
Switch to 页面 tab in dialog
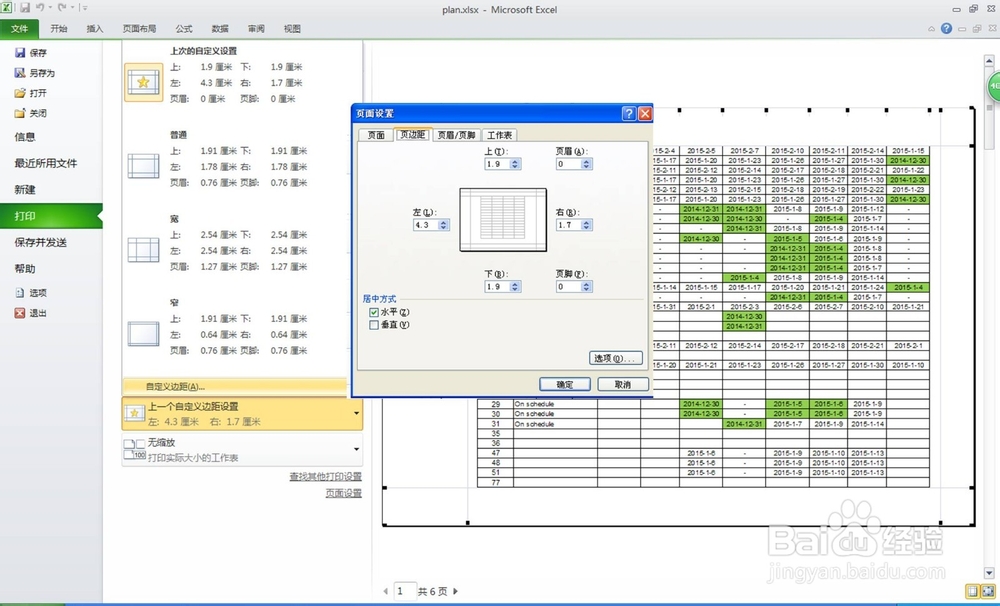coord(376,135)
